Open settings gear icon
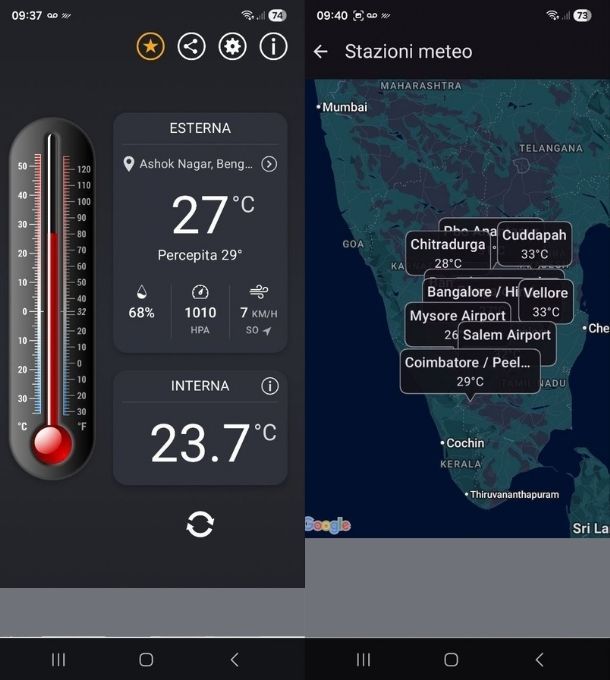 coord(232,46)
